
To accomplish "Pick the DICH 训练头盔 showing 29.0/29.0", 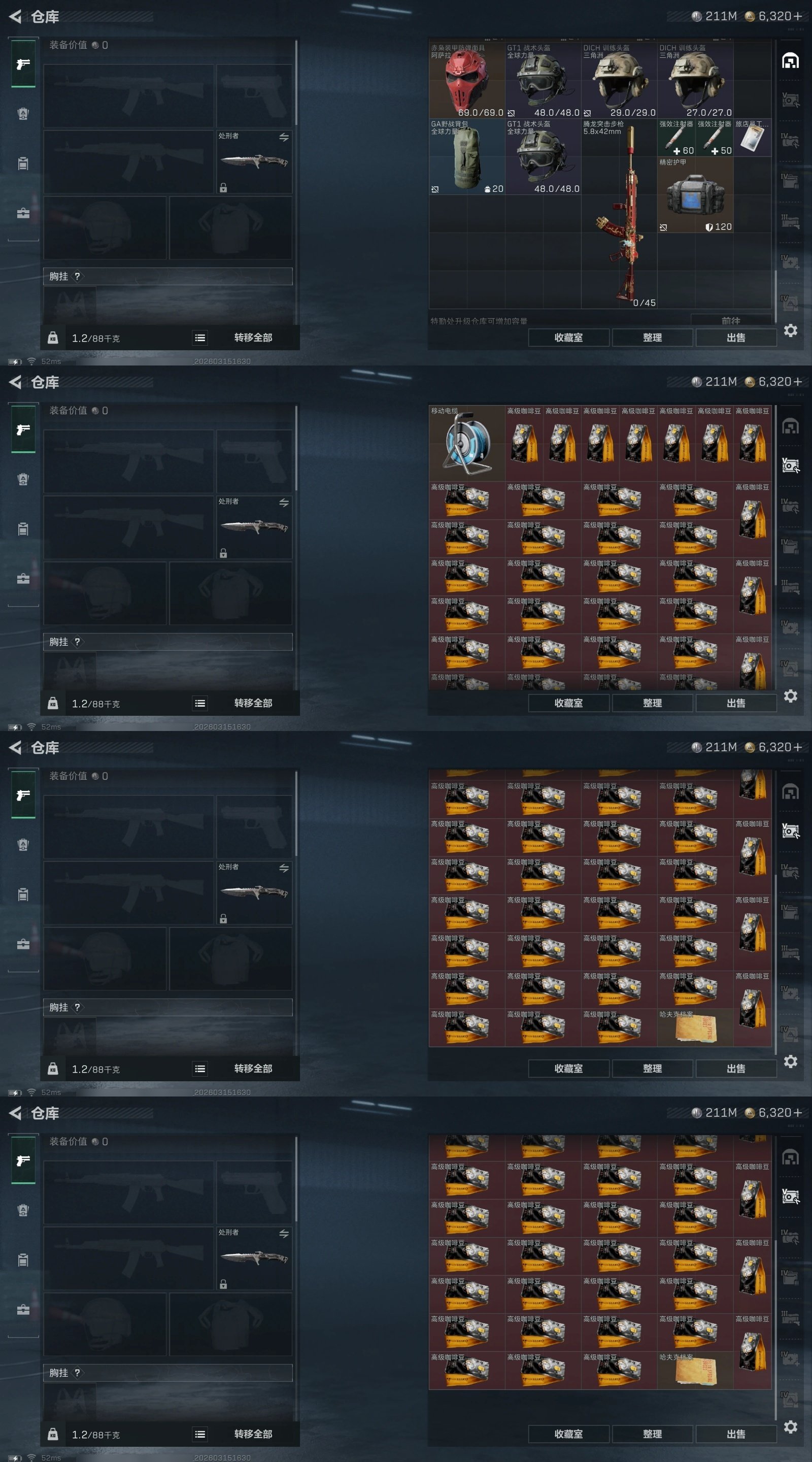I will point(619,81).
